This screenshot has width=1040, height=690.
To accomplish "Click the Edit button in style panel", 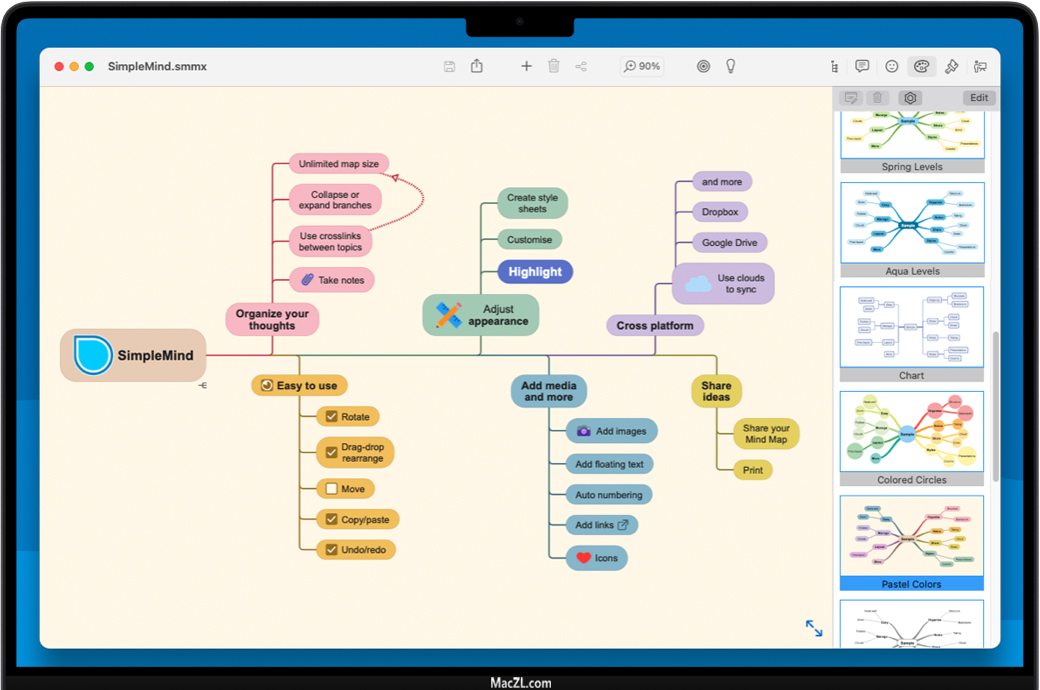I will pyautogui.click(x=979, y=98).
